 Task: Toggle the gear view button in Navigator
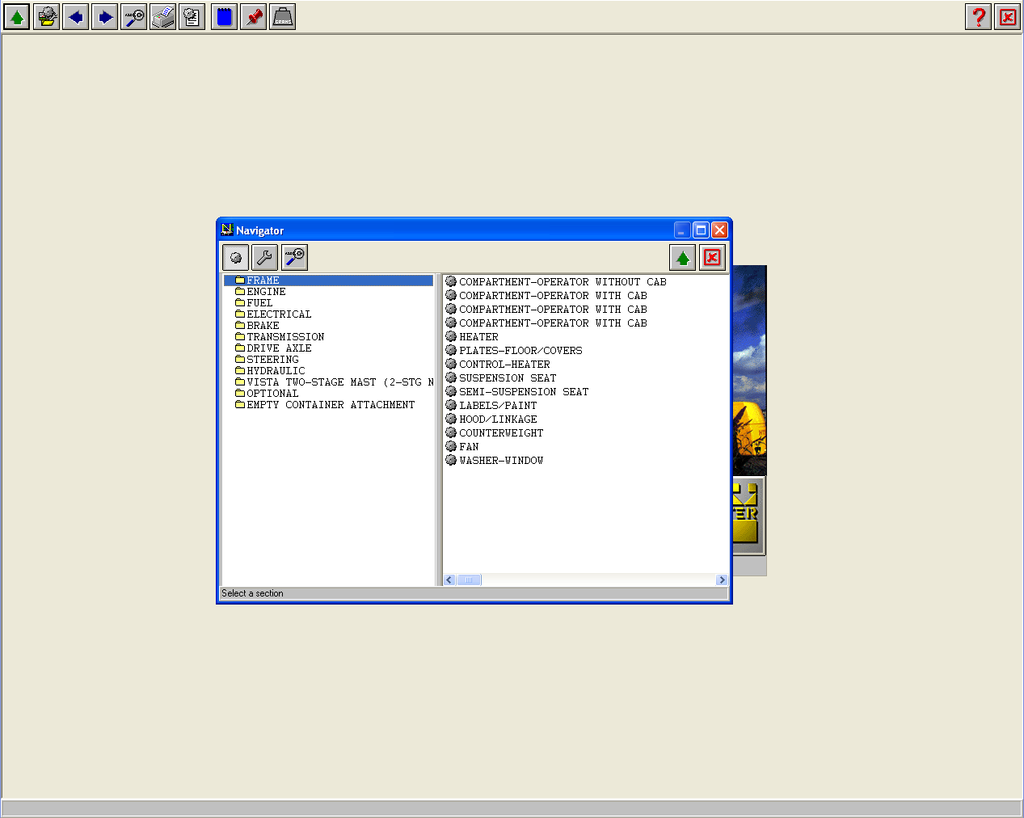point(236,258)
